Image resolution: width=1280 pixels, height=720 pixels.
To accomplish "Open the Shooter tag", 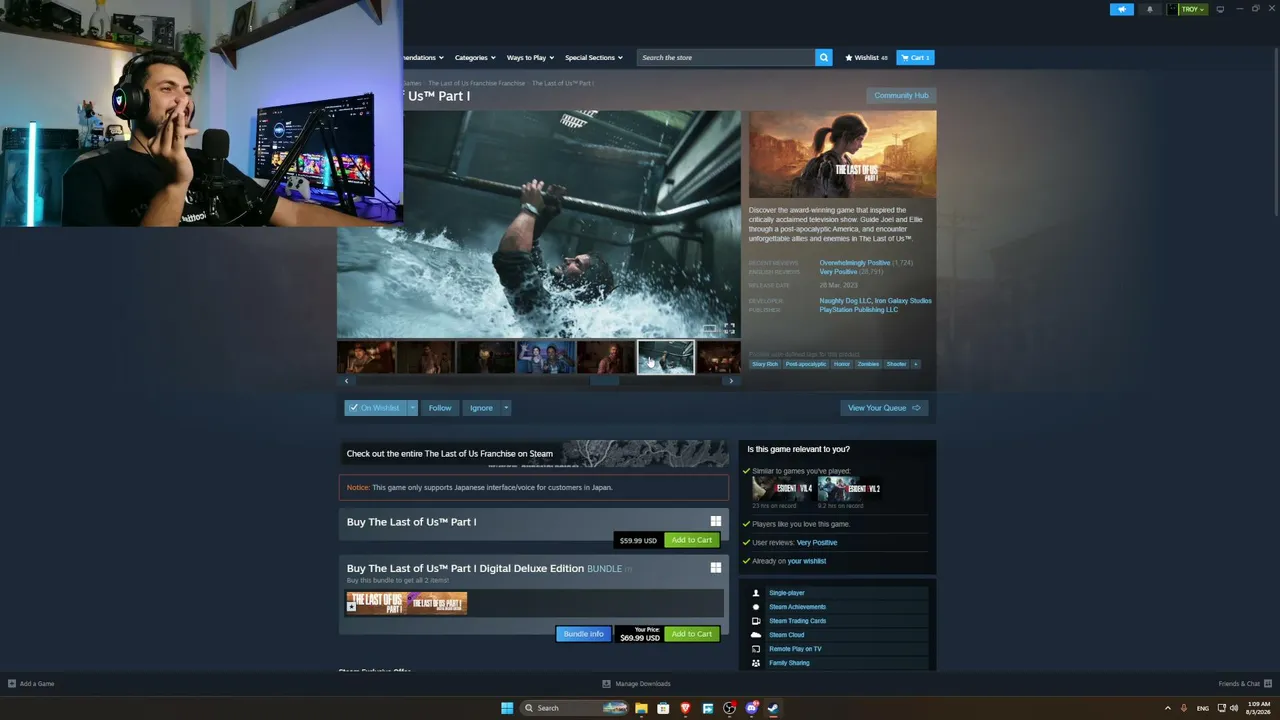I will 896,364.
